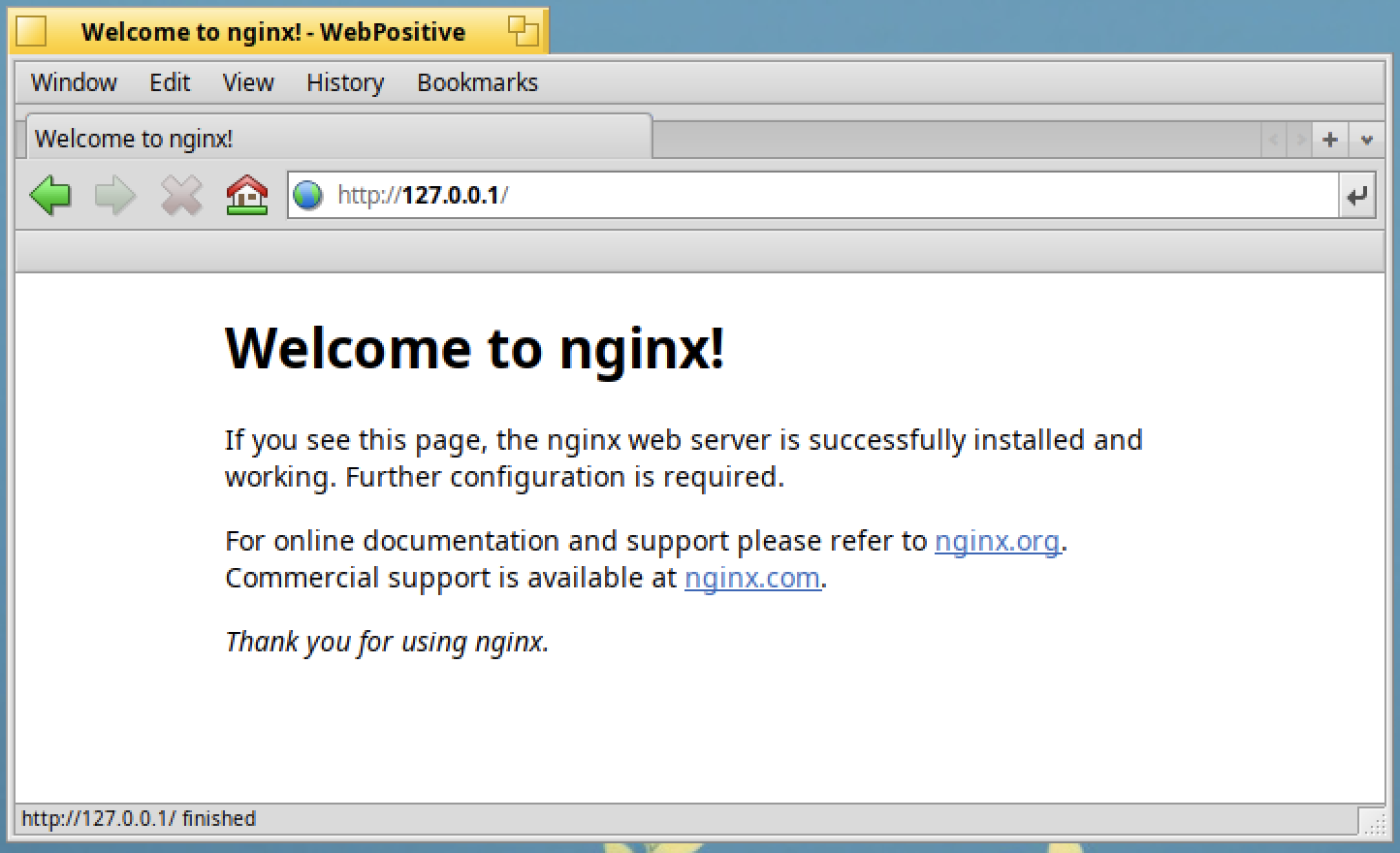Click the globe site icon in URL bar
This screenshot has width=1400, height=853.
pyautogui.click(x=308, y=195)
